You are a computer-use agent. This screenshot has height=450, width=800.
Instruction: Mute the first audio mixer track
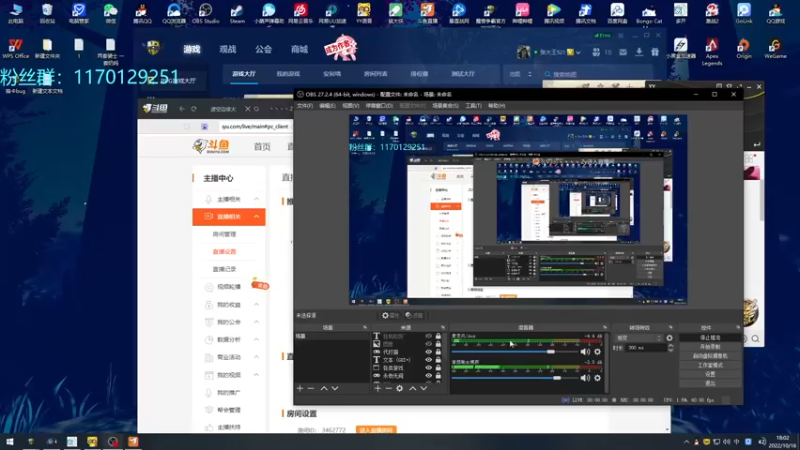[585, 352]
